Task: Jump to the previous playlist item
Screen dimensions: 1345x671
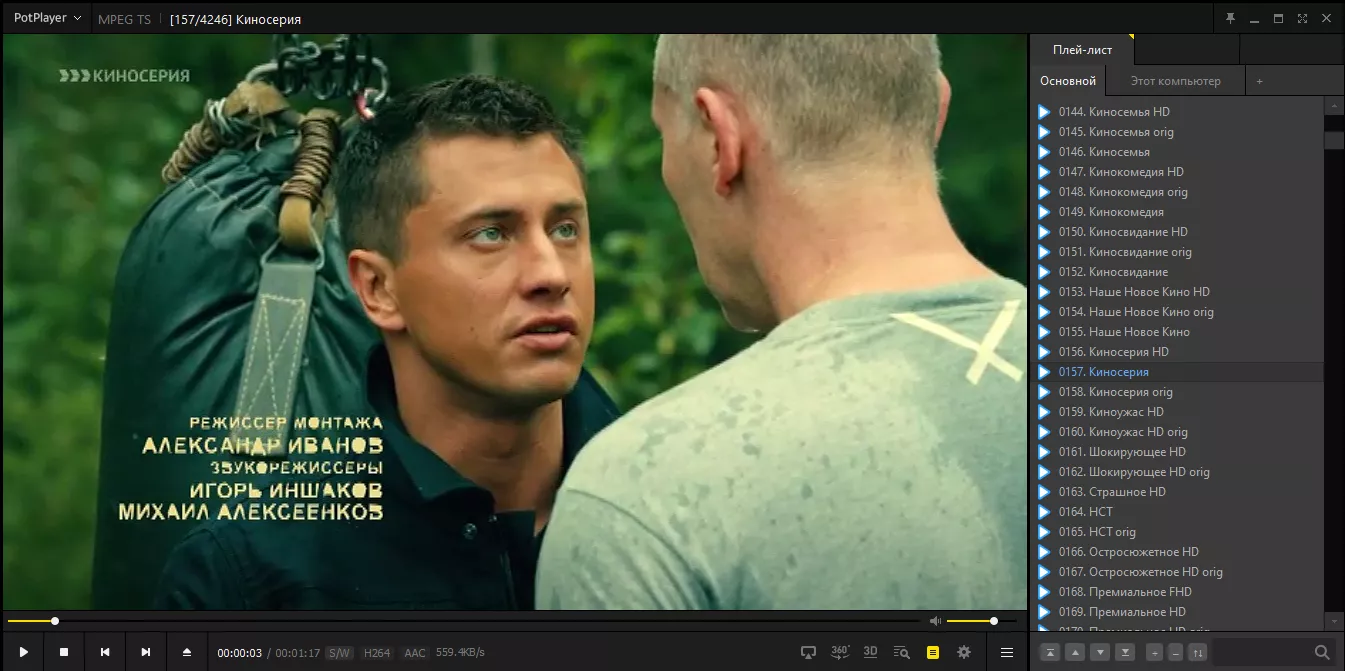Action: 104,652
